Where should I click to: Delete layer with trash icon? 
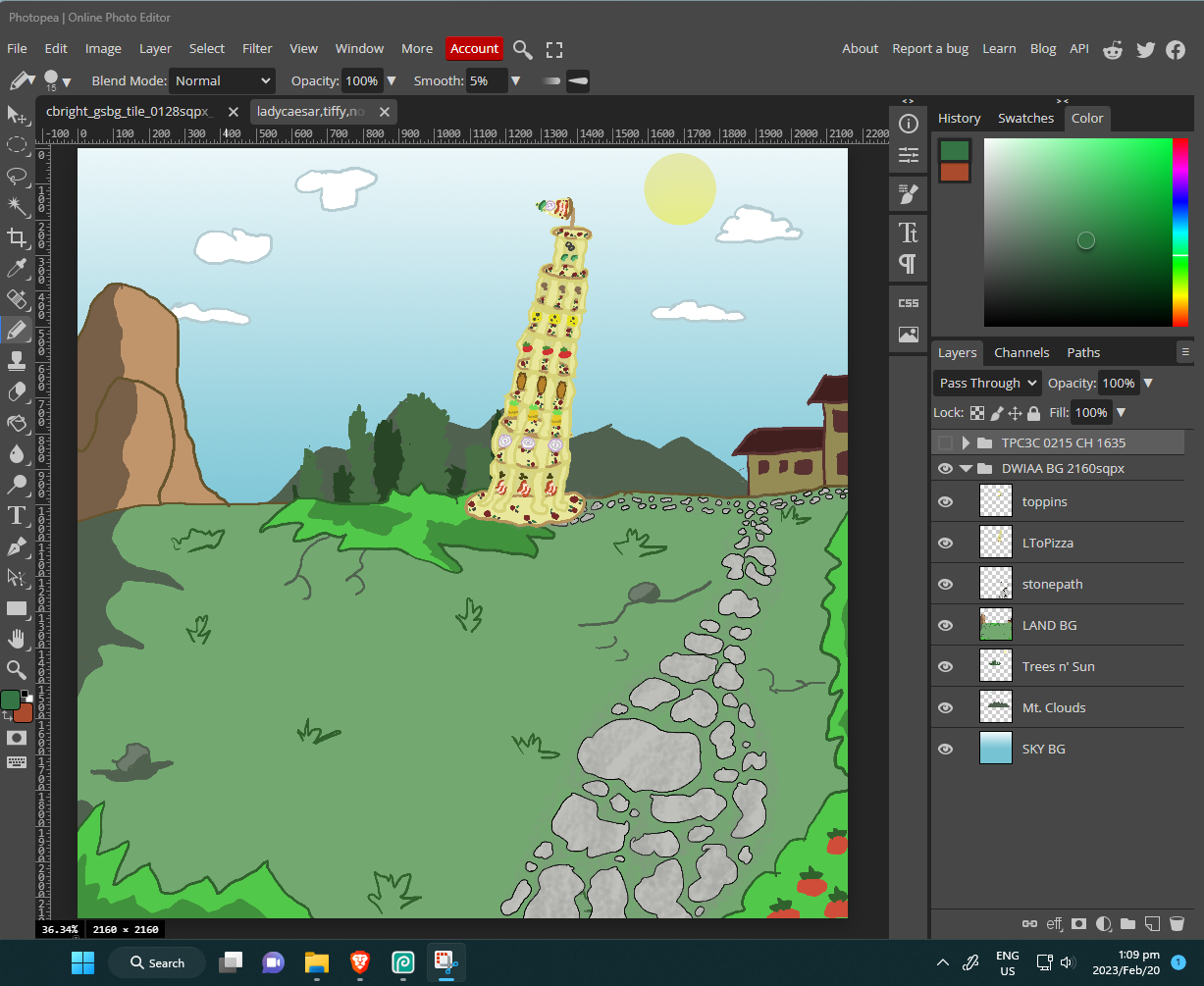tap(1177, 923)
